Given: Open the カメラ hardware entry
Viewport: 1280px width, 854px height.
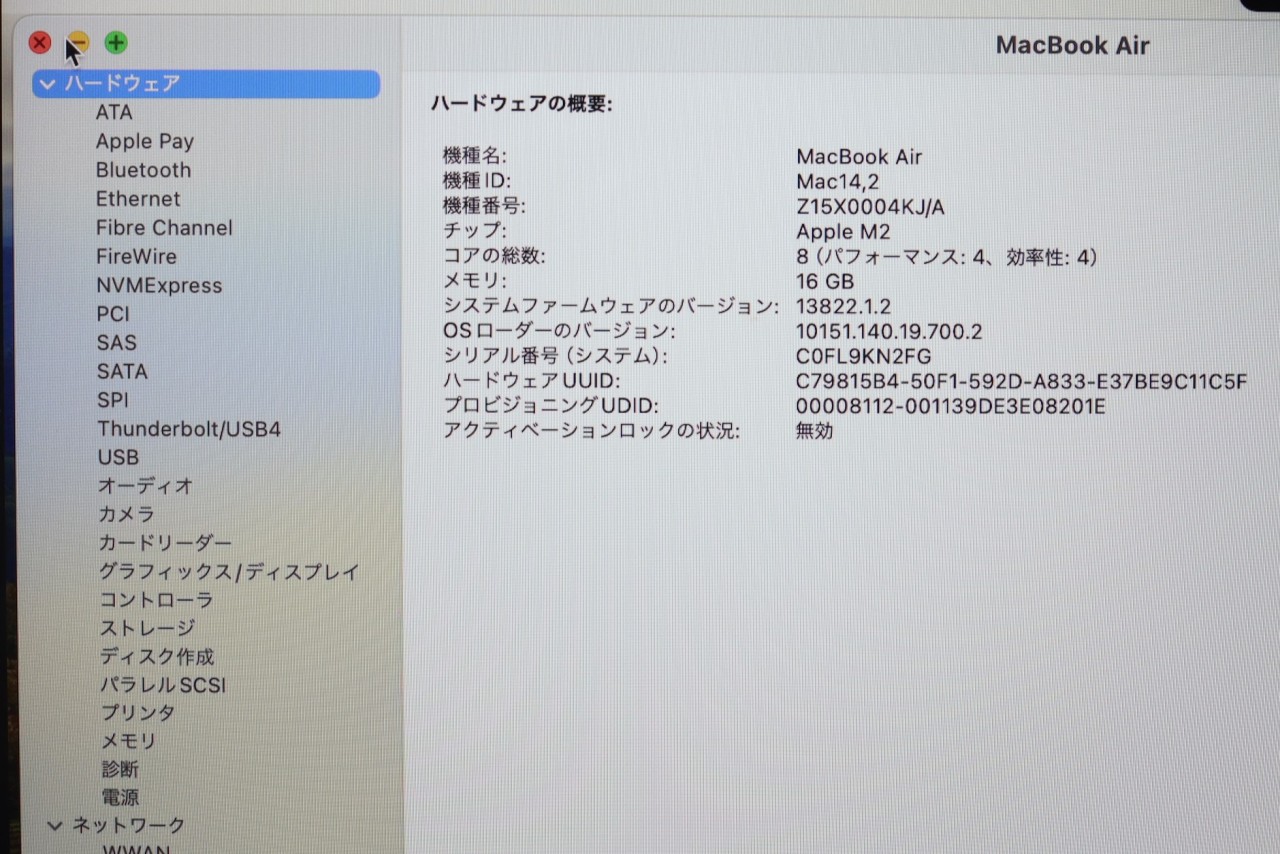Looking at the screenshot, I should (x=126, y=514).
